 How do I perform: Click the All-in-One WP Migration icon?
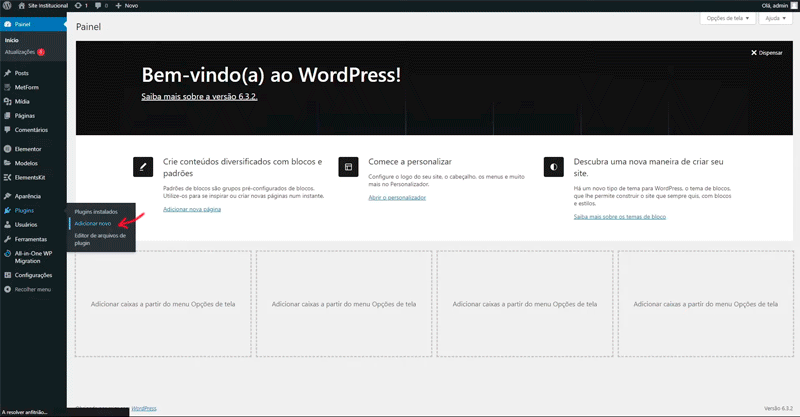[8, 254]
